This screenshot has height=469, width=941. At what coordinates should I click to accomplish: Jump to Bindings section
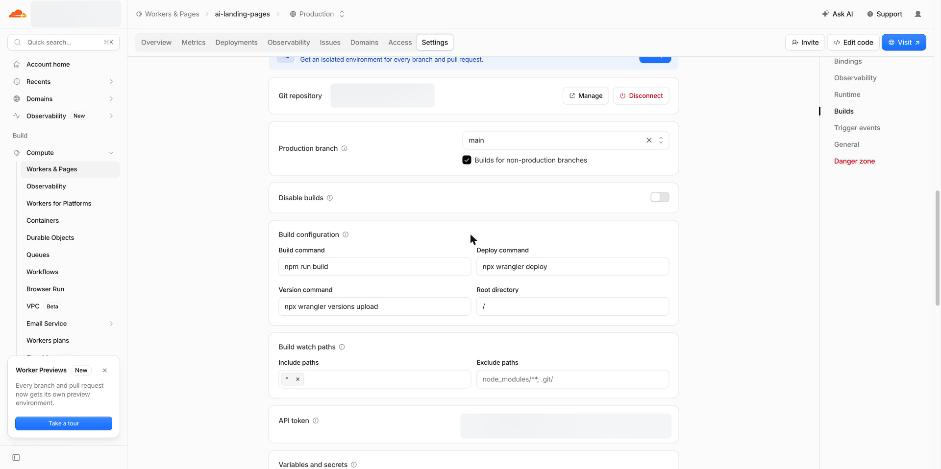[x=847, y=62]
